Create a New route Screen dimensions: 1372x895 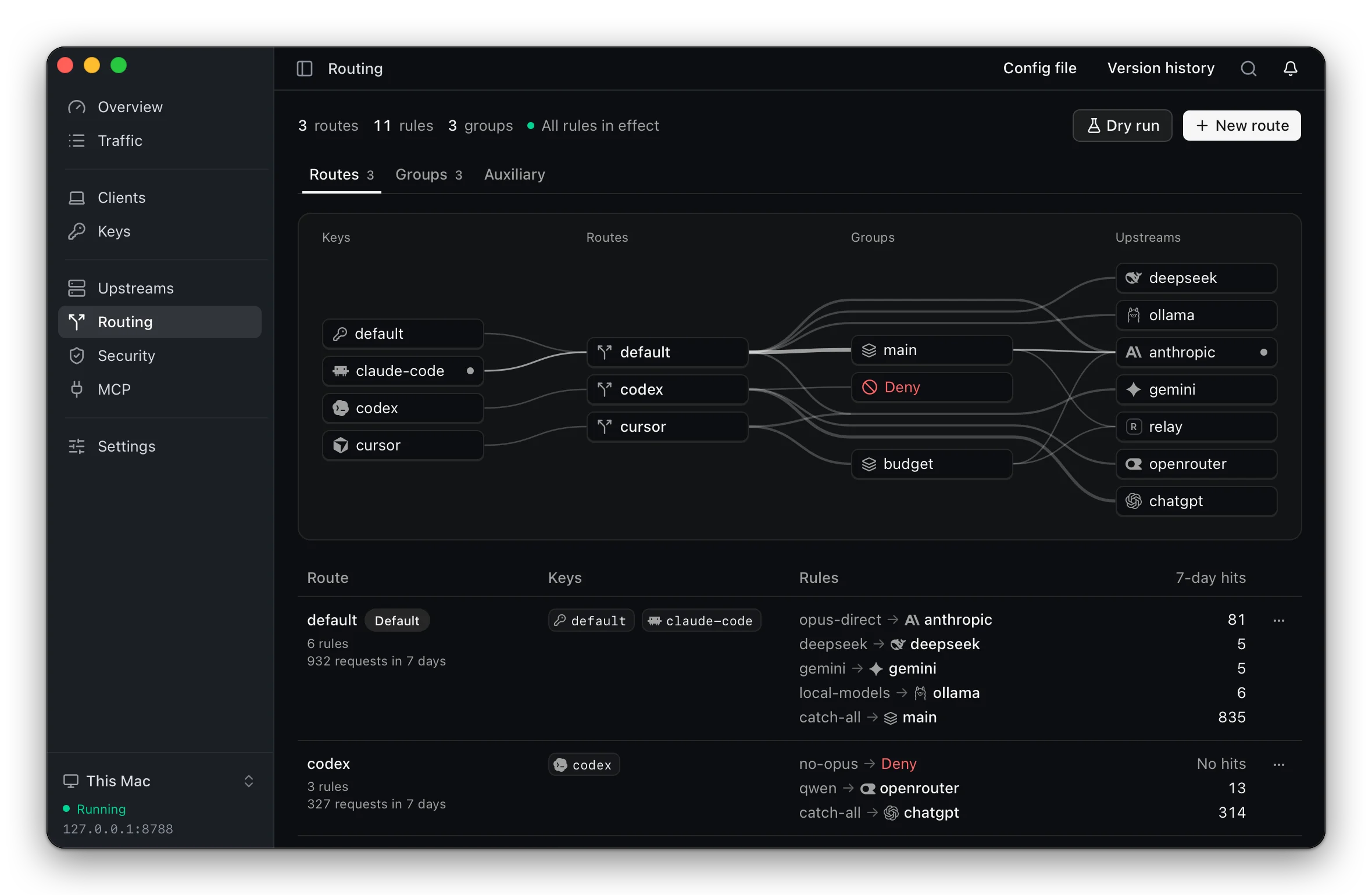[1242, 126]
